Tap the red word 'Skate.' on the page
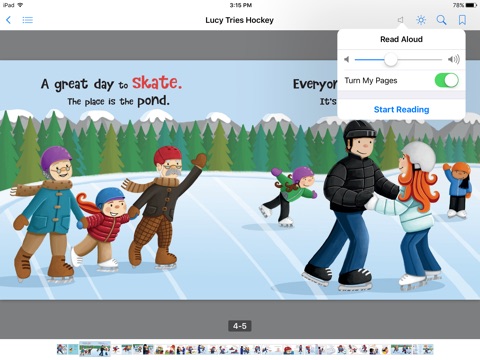The width and height of the screenshot is (480, 360). click(x=157, y=82)
